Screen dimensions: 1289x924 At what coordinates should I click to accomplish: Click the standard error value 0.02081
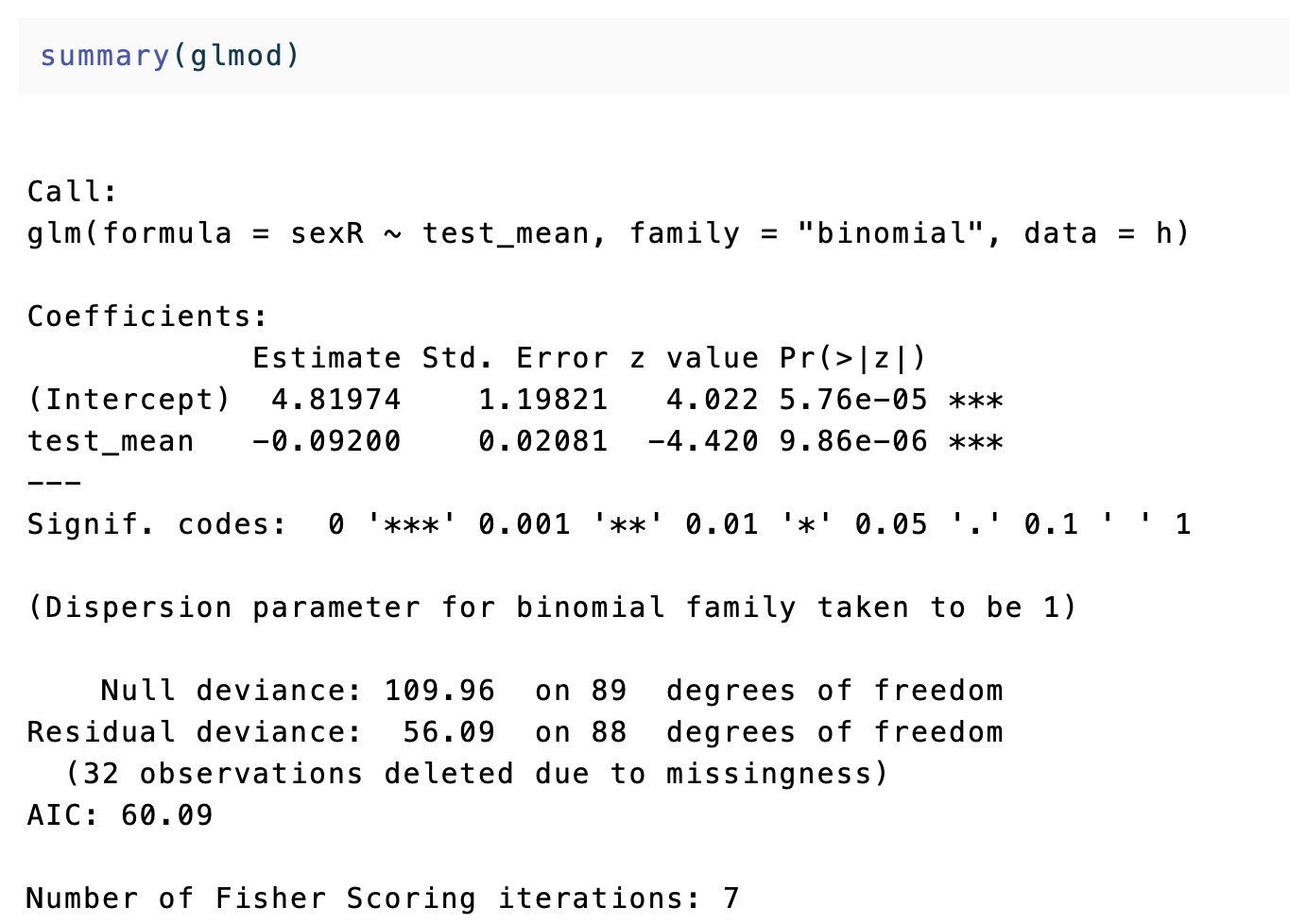click(542, 441)
